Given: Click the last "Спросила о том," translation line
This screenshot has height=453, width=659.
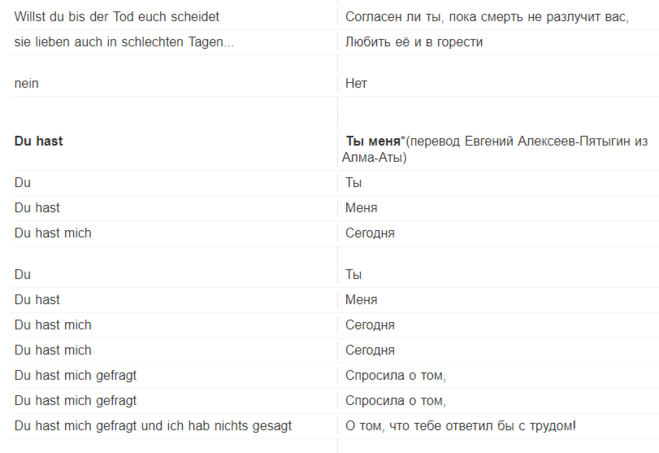Looking at the screenshot, I should [x=395, y=401].
